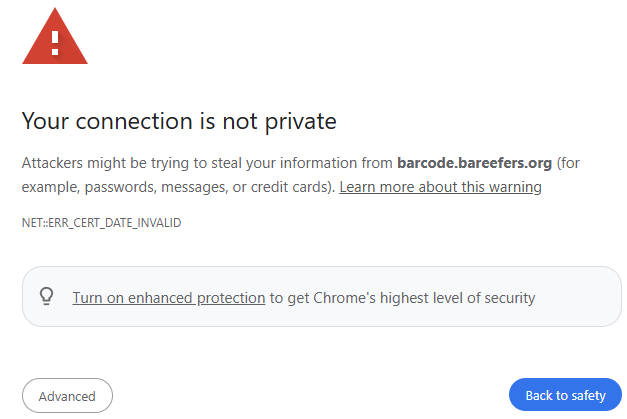Click the word messages in the warning text
This screenshot has height=419, width=627.
[194, 187]
